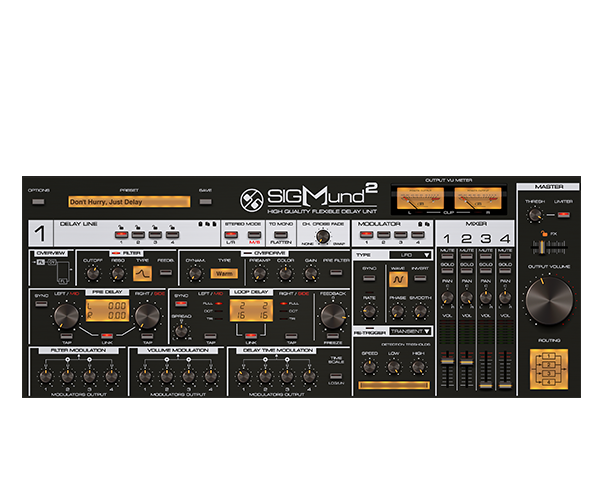
Task: Select delay line 3 button
Action: [x=155, y=235]
